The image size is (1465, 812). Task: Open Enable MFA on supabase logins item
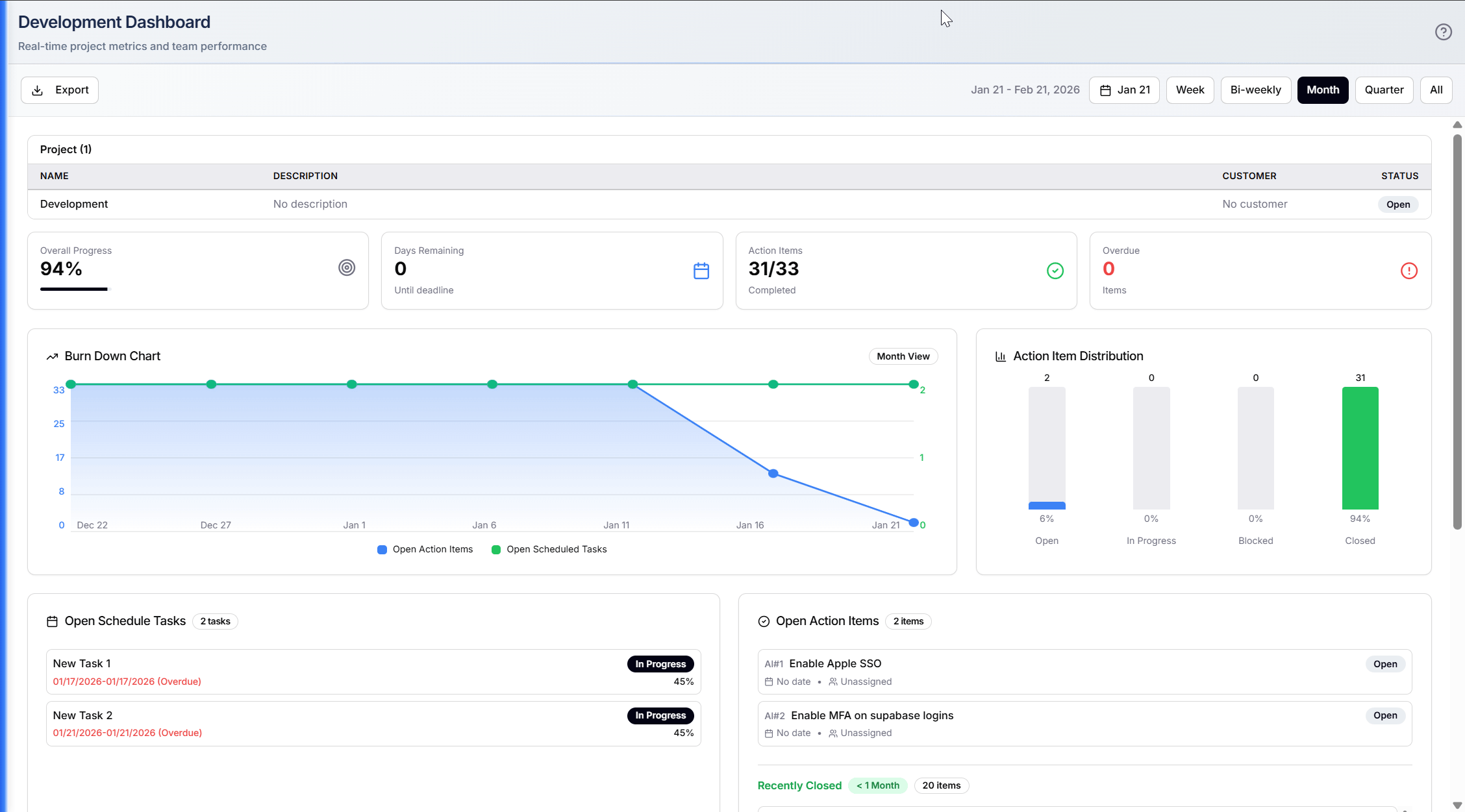[1084, 724]
